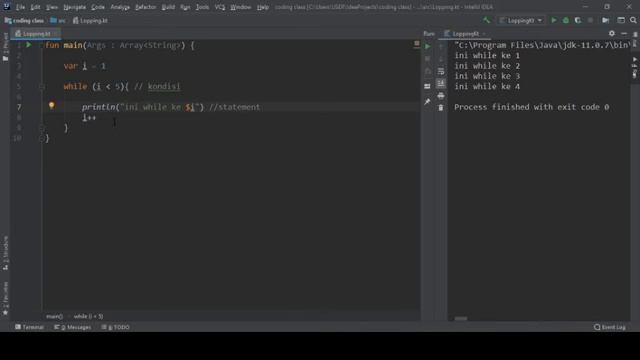Pin the Run tab
The height and width of the screenshot is (360, 640).
pos(427,102)
